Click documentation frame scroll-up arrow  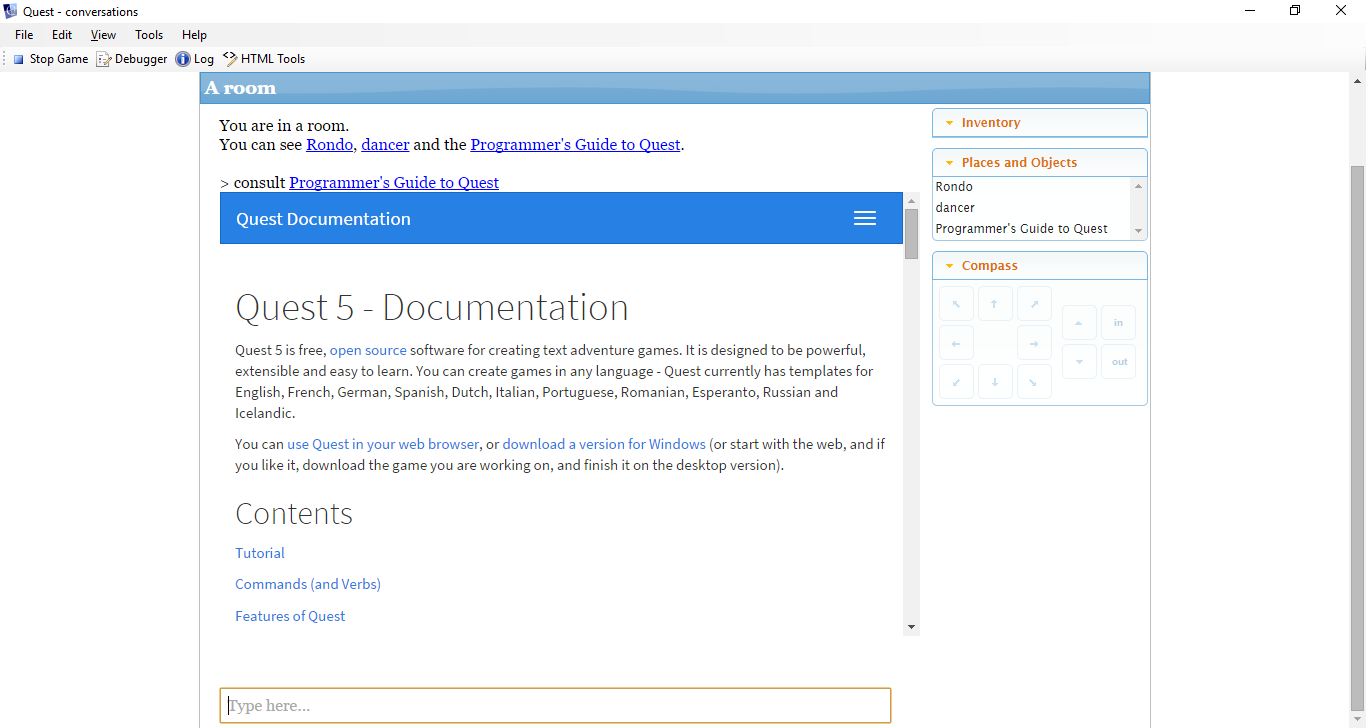point(911,201)
